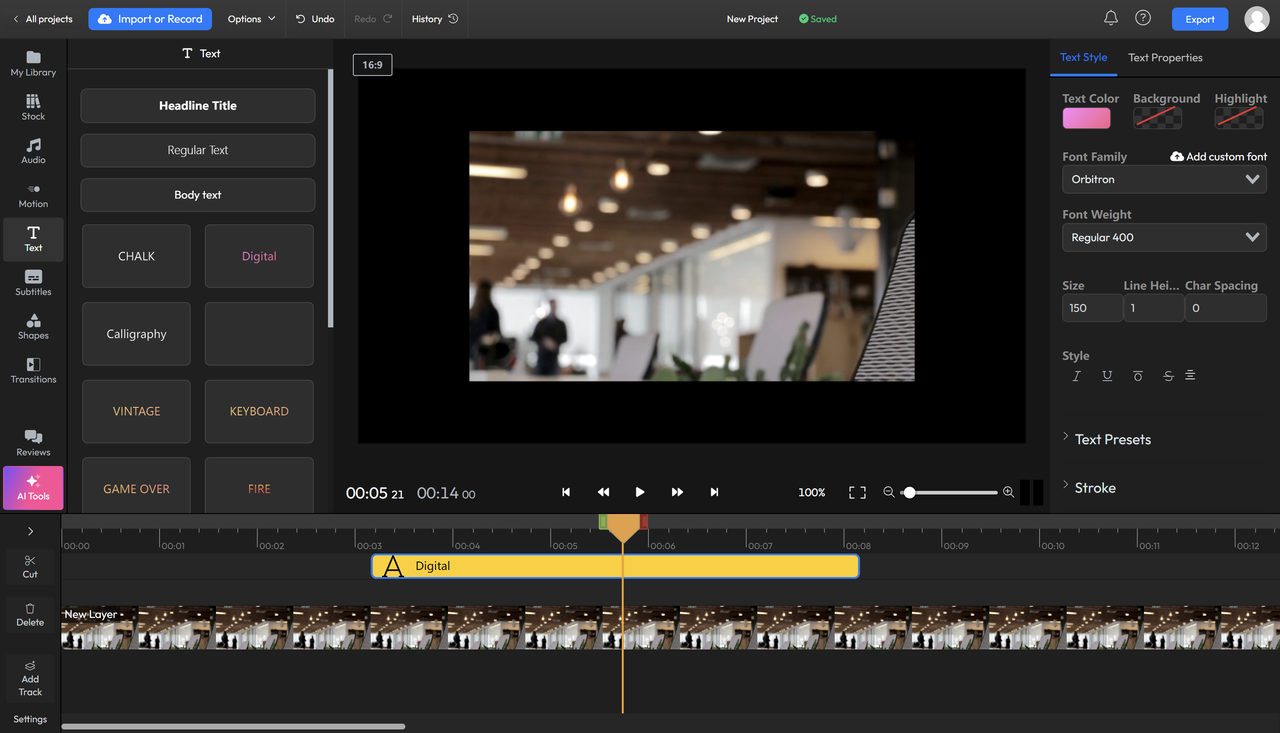The width and height of the screenshot is (1280, 733).
Task: Add Body text element
Action: tap(198, 195)
